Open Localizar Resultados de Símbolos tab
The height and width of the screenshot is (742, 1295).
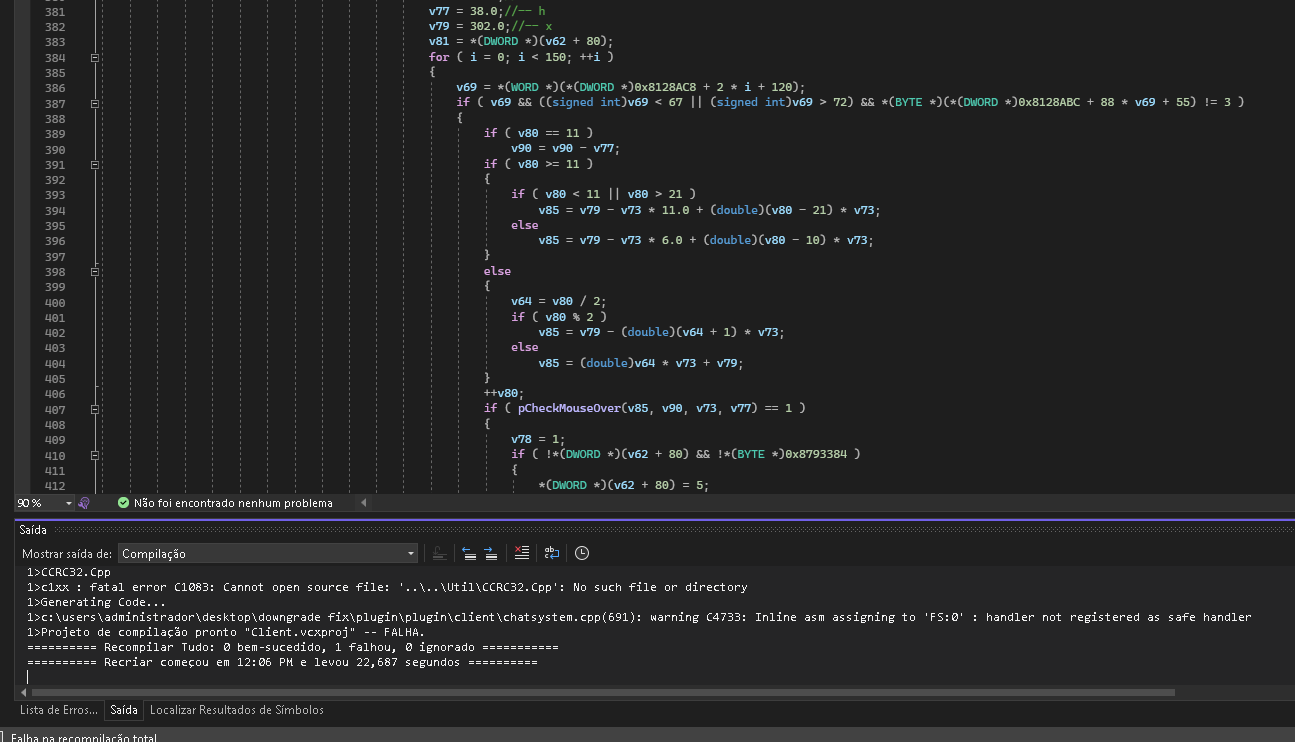pyautogui.click(x=237, y=710)
